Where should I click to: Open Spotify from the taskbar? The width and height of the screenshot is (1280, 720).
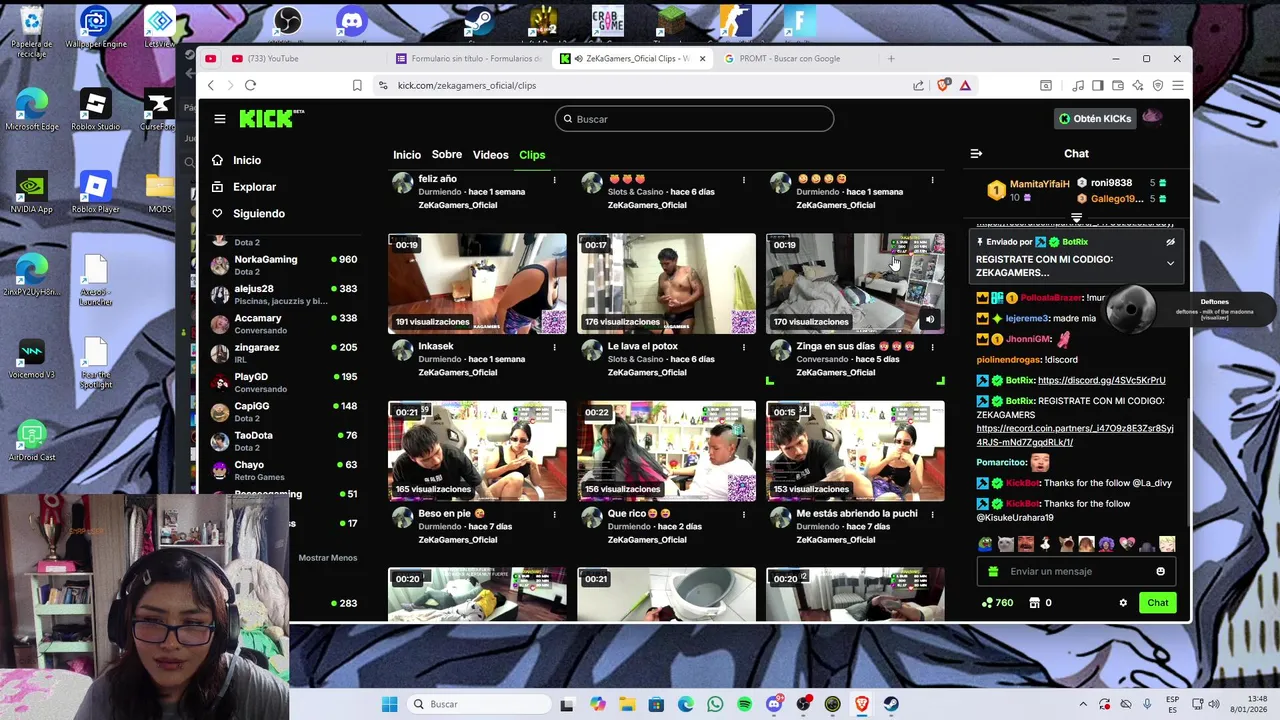point(744,704)
